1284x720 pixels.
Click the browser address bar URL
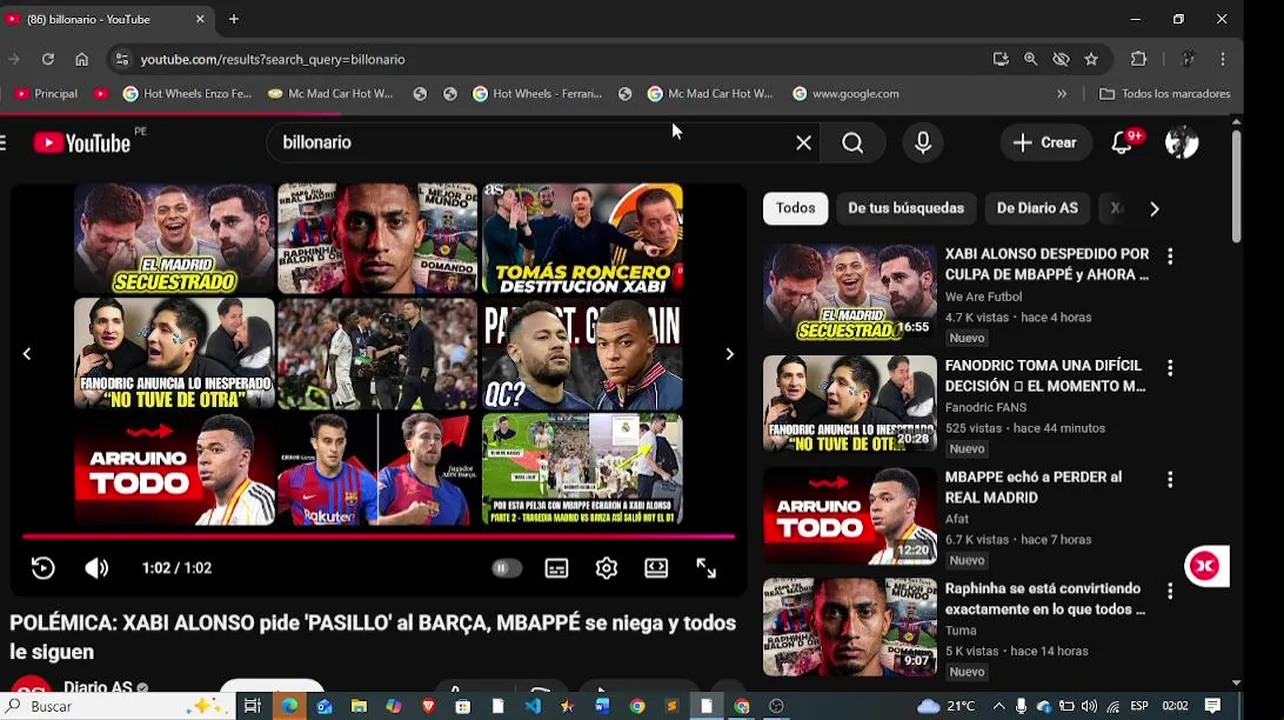pyautogui.click(x=272, y=60)
